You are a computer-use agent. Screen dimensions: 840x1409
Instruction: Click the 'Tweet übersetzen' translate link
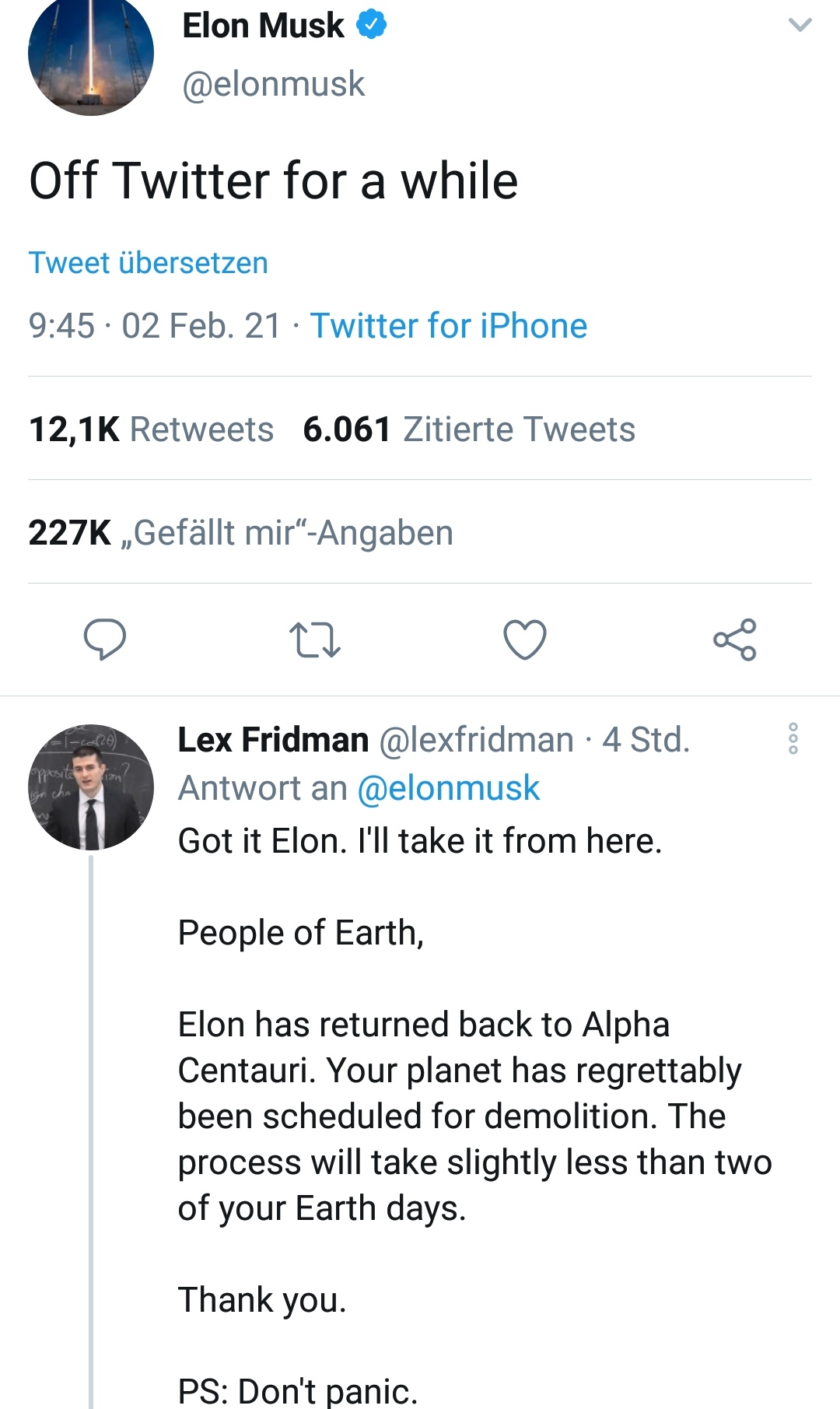(148, 263)
